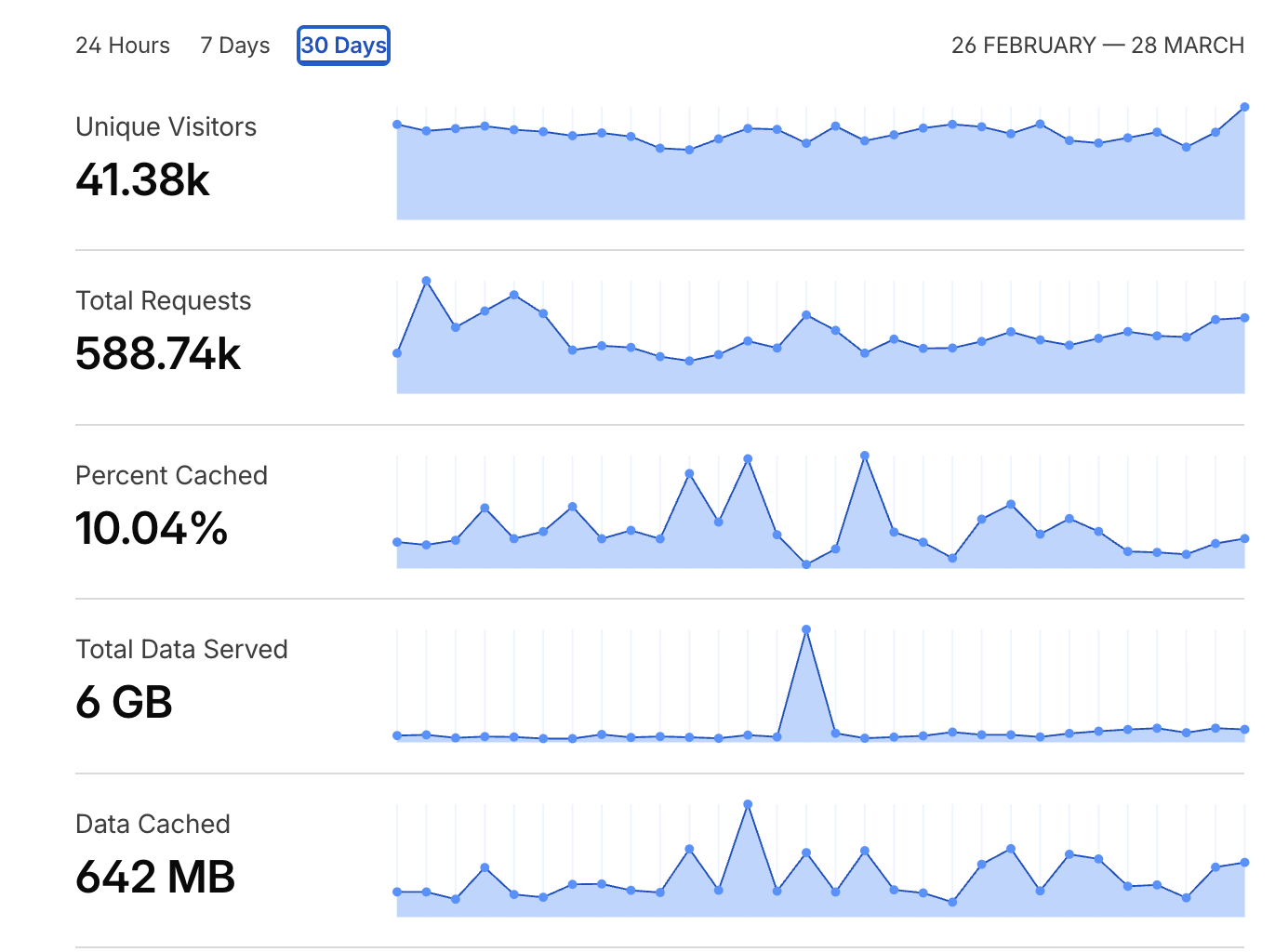Click the Total Data Served label
Image resolution: width=1275 pixels, height=952 pixels.
pos(181,649)
